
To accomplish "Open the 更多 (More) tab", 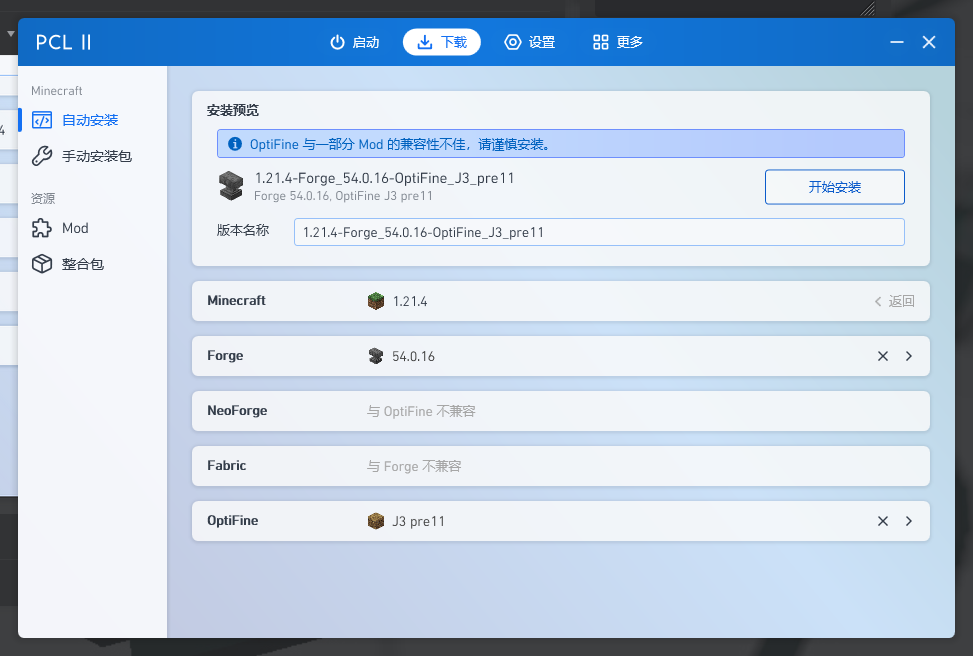I will pos(617,42).
